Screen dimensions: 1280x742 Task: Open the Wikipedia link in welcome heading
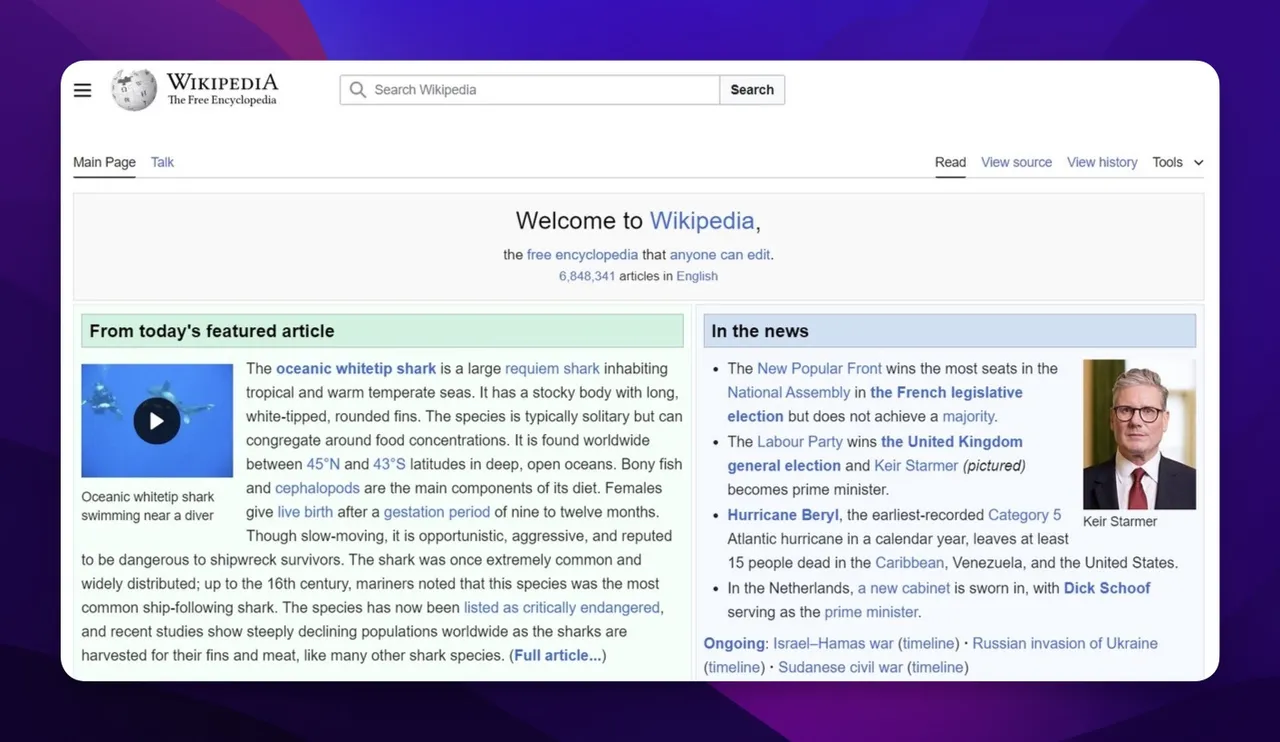[x=702, y=221]
